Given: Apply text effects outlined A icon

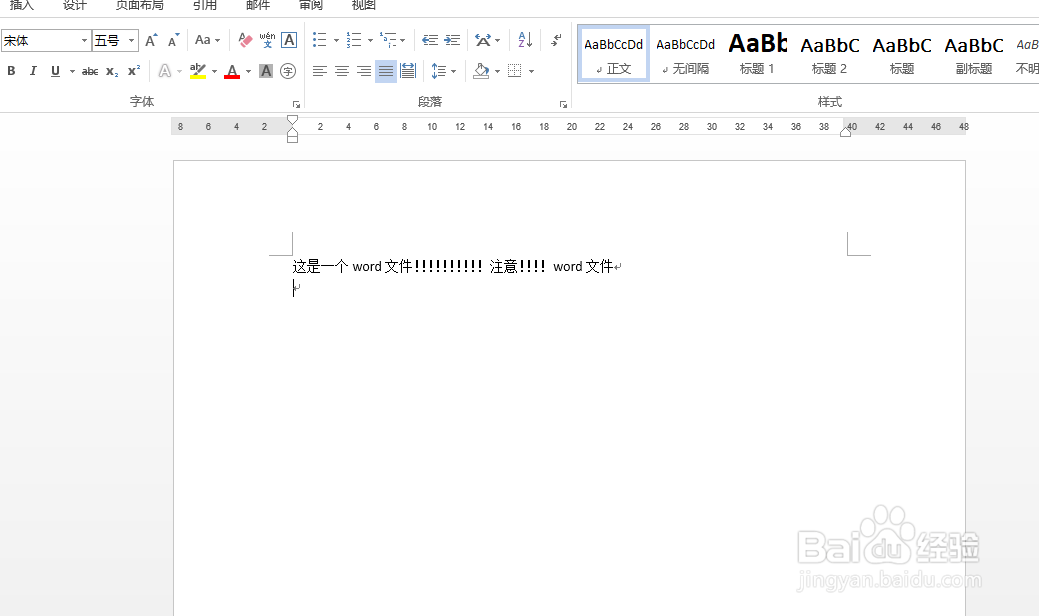Looking at the screenshot, I should click(x=164, y=71).
